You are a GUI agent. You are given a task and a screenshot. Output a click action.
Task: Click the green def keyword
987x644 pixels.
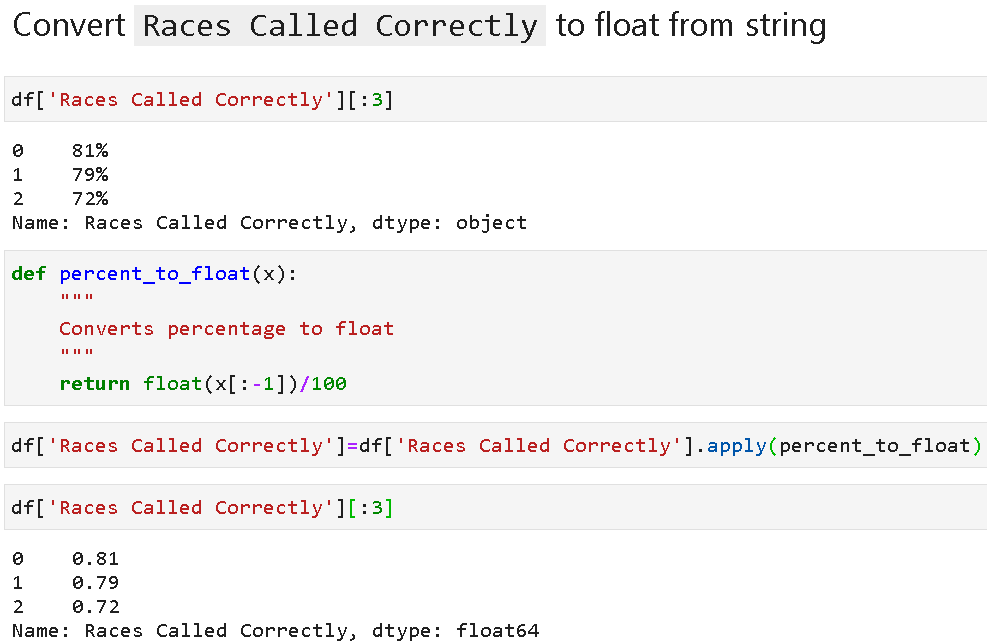[29, 273]
